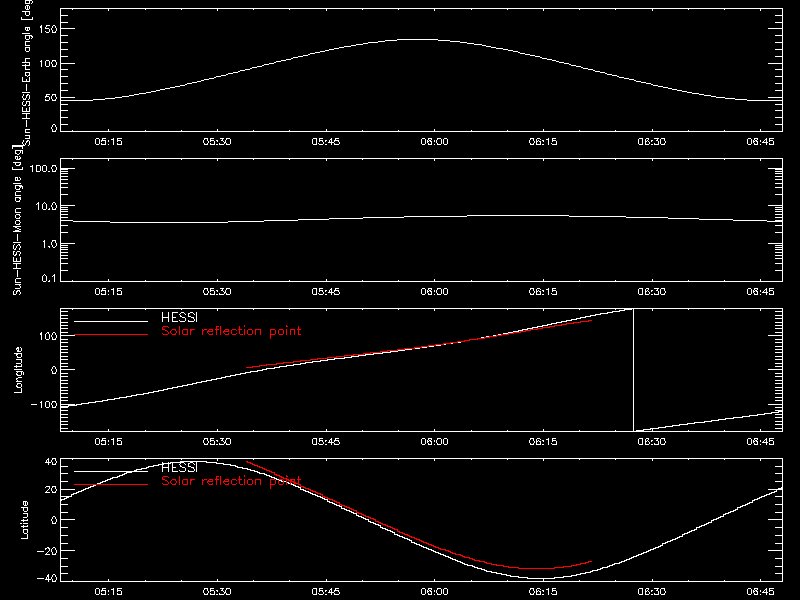Click 05:15 time label under Earth angle plot
This screenshot has height=600, width=800.
109,142
